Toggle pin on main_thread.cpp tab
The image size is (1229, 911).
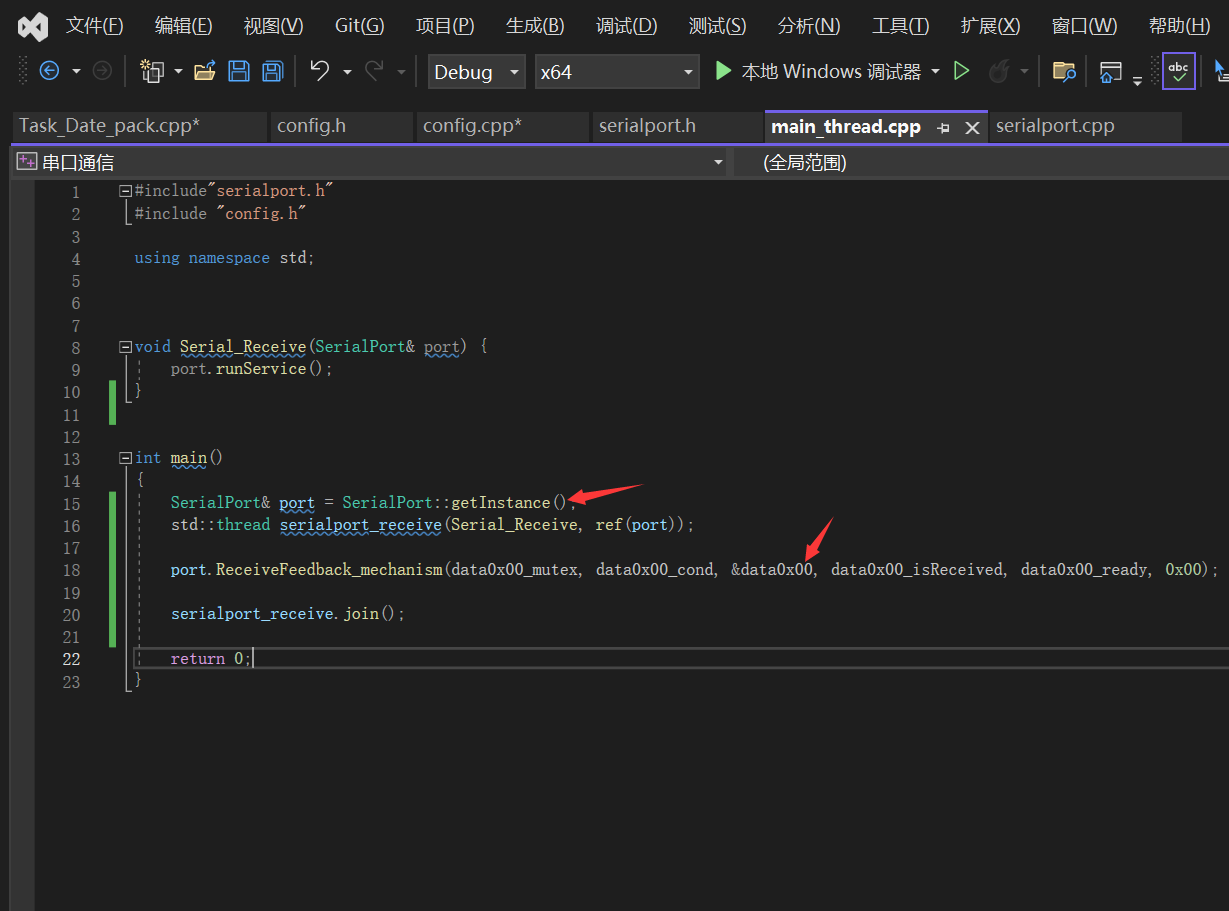pos(943,128)
